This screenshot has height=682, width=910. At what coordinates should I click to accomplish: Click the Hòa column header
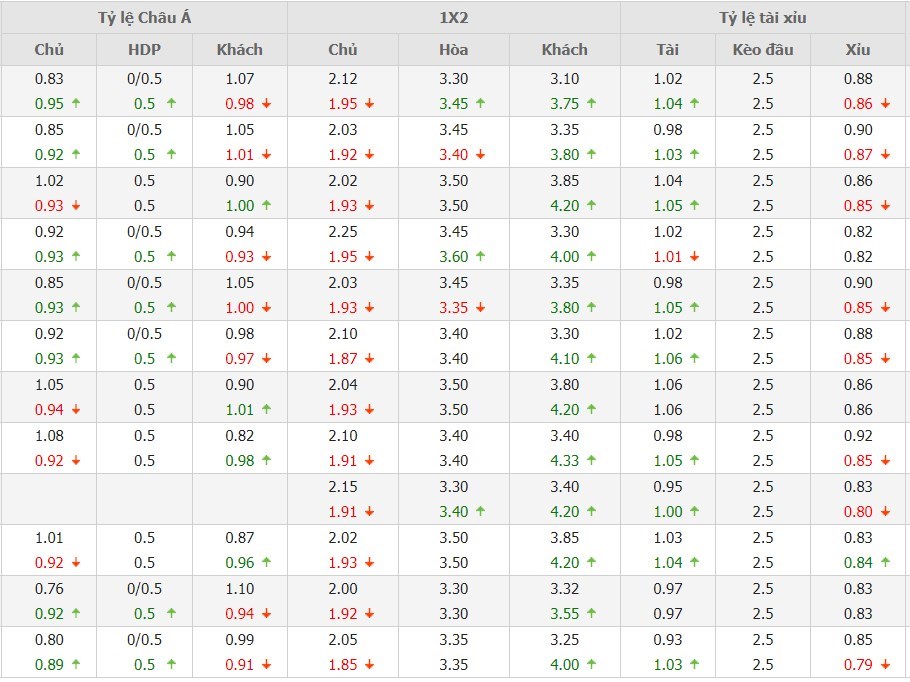point(453,50)
